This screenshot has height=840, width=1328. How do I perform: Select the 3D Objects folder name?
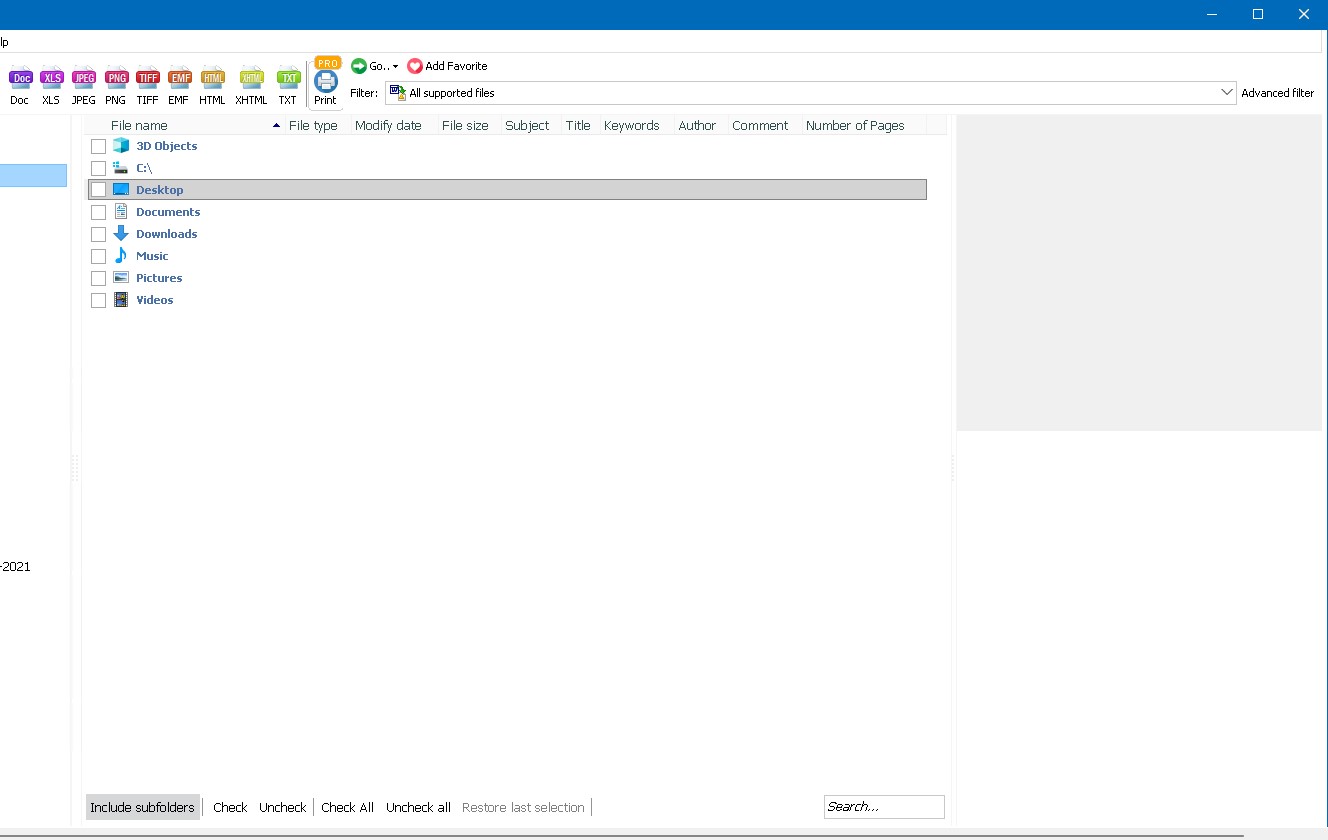tap(167, 146)
